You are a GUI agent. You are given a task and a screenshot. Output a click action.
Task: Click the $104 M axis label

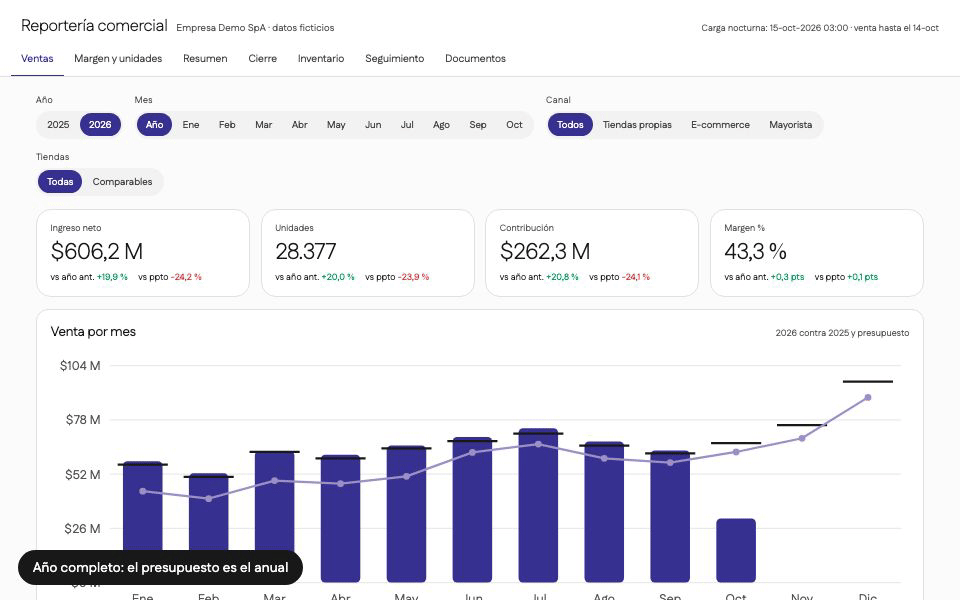click(80, 366)
